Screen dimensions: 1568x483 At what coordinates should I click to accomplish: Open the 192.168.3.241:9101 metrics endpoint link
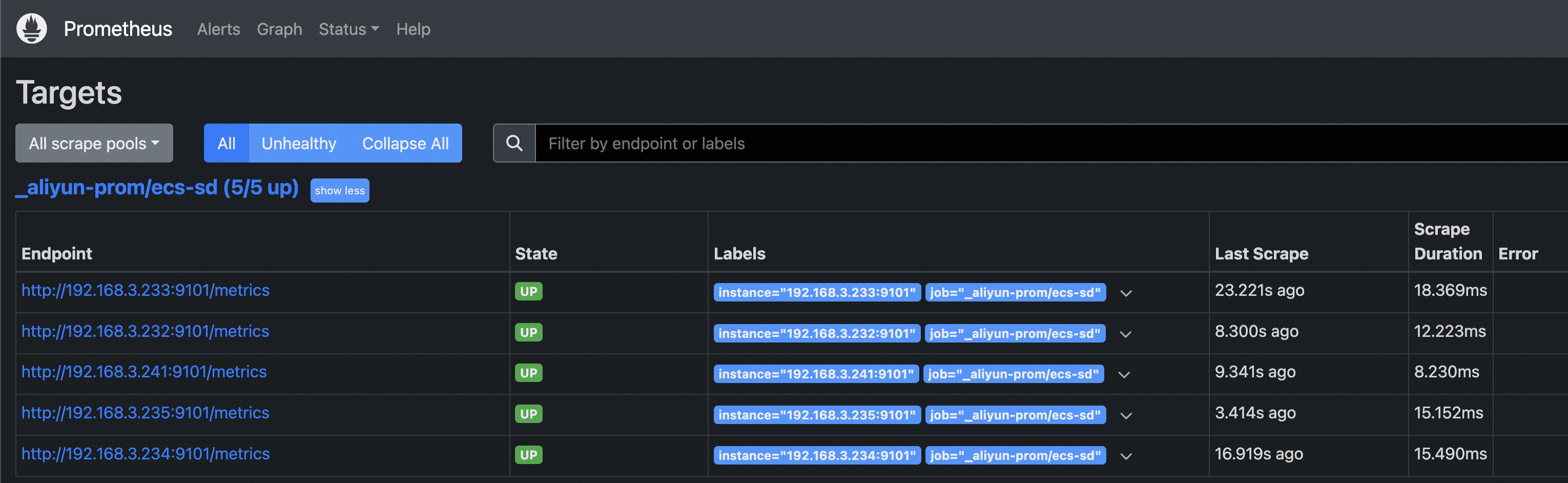pyautogui.click(x=145, y=372)
